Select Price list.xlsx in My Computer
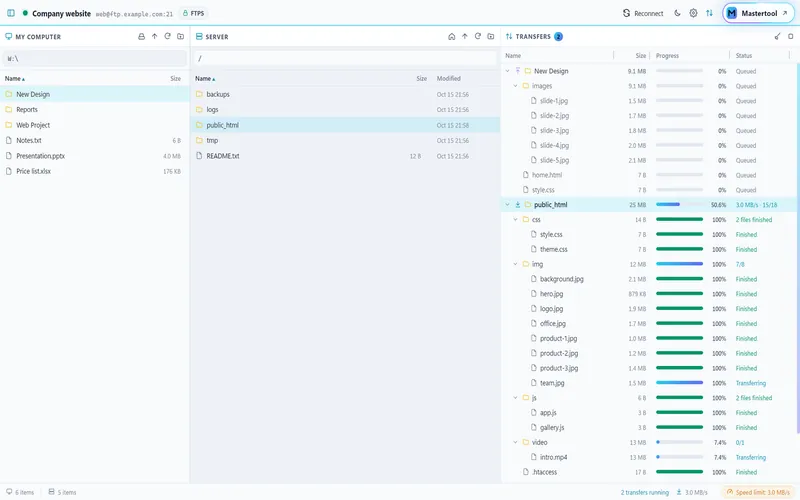The image size is (800, 500). click(95, 171)
